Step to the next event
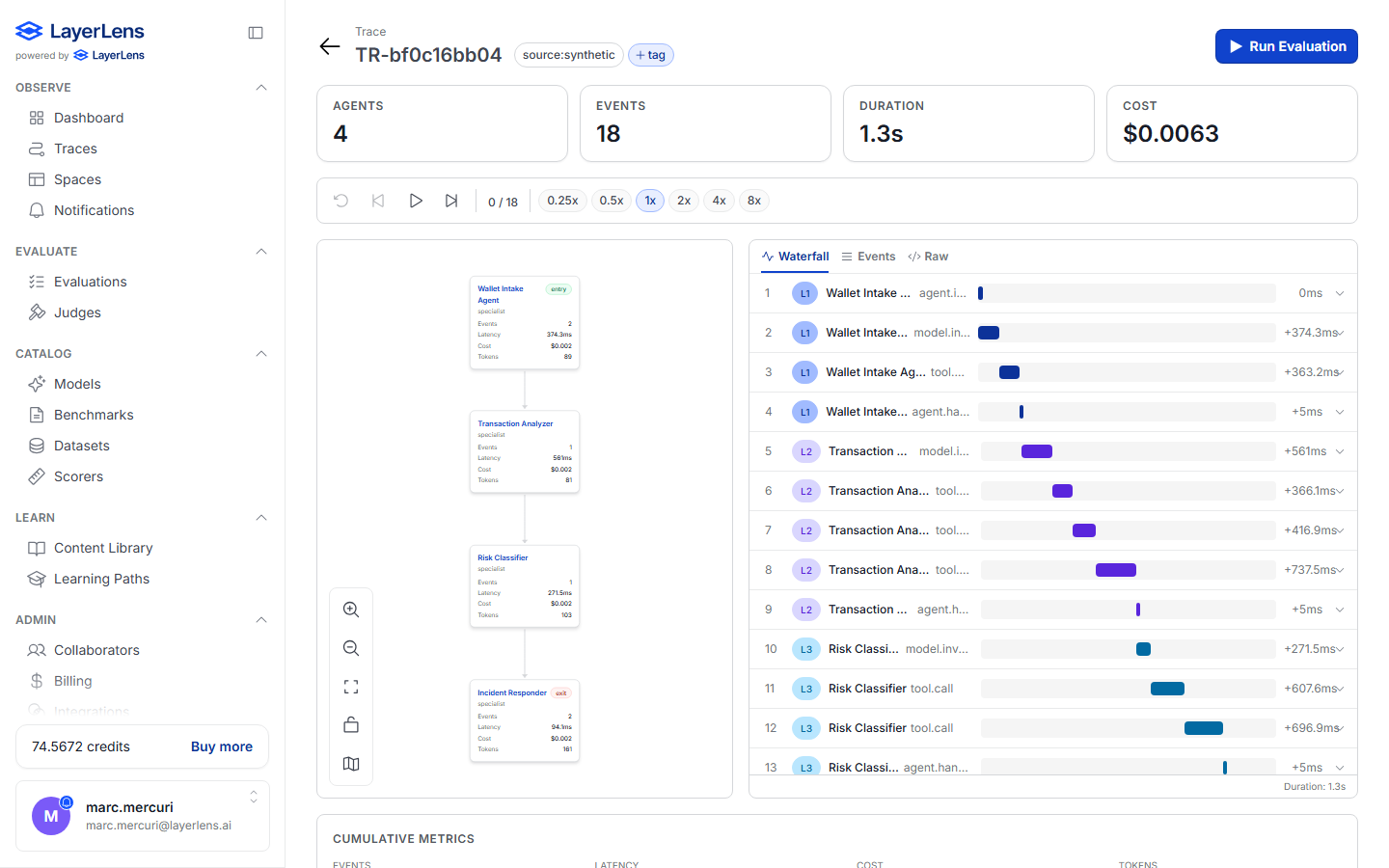 tap(451, 201)
